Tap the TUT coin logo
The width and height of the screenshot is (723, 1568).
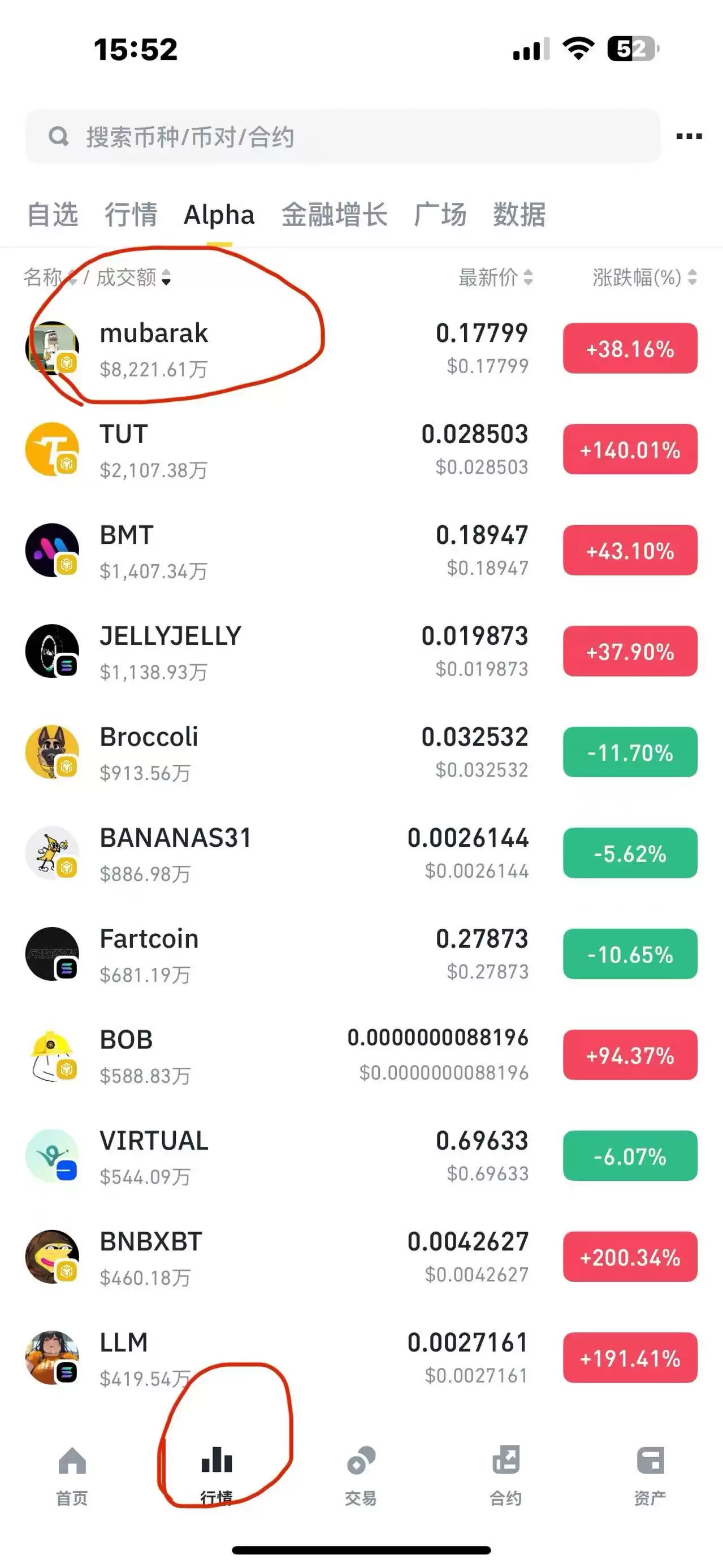(52, 449)
